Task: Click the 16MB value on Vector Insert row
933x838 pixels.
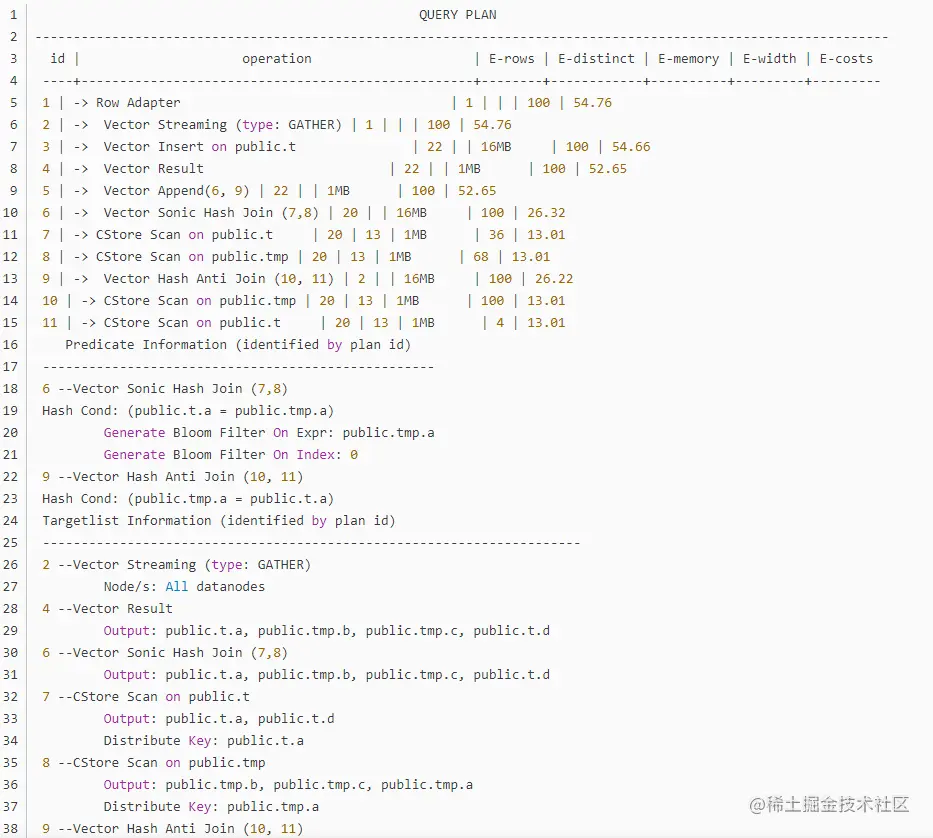Action: click(496, 147)
